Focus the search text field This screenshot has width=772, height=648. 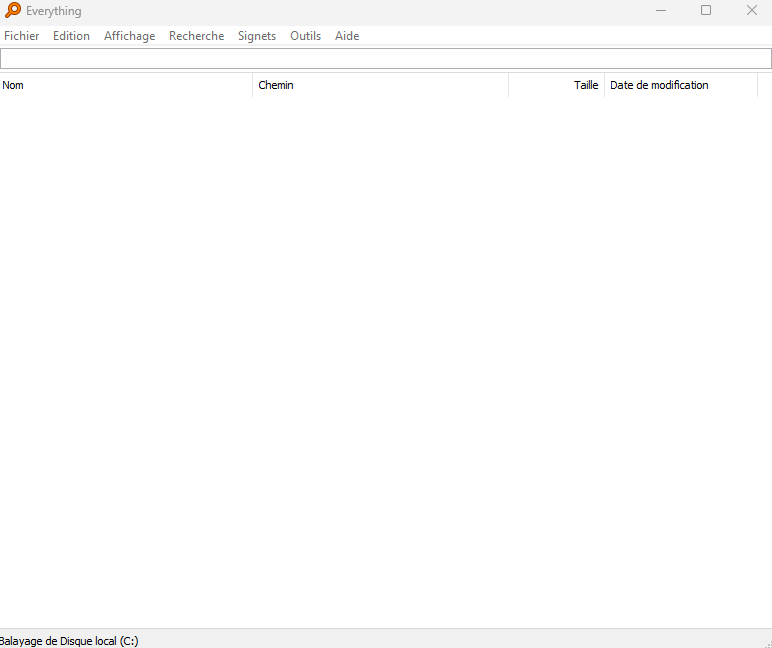click(x=385, y=59)
